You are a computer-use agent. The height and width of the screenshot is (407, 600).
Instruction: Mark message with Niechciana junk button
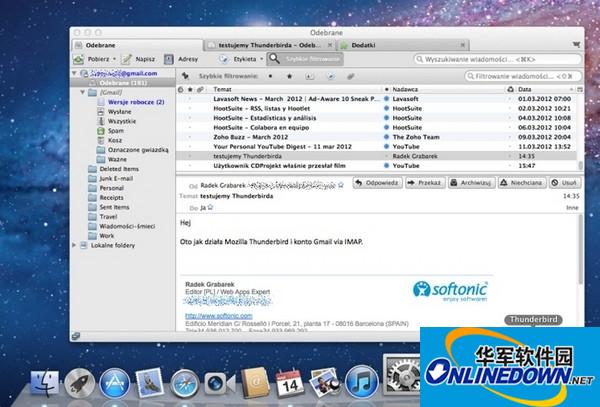coord(522,183)
